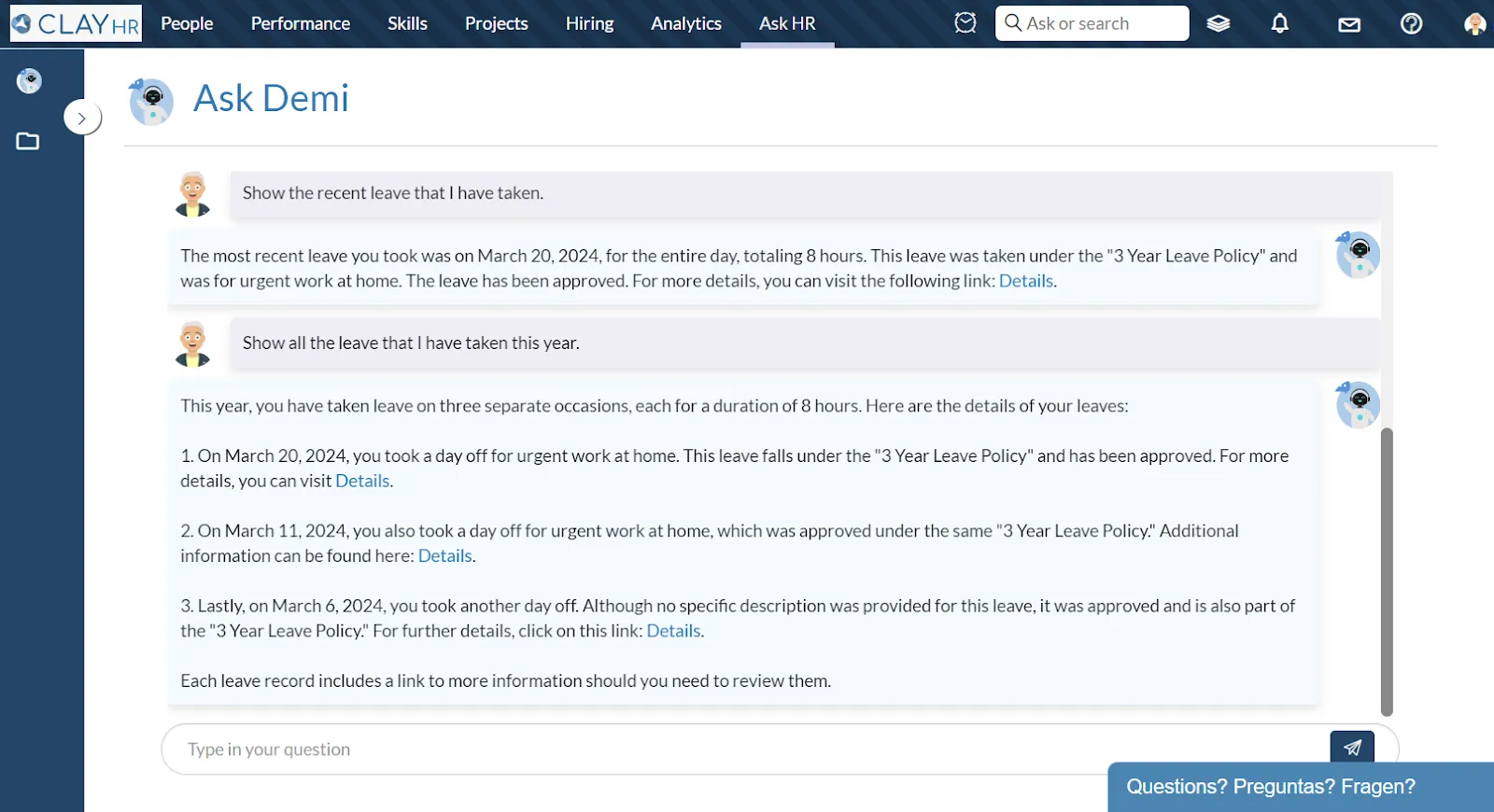Open the Performance menu
Image resolution: width=1494 pixels, height=812 pixels.
tap(301, 23)
